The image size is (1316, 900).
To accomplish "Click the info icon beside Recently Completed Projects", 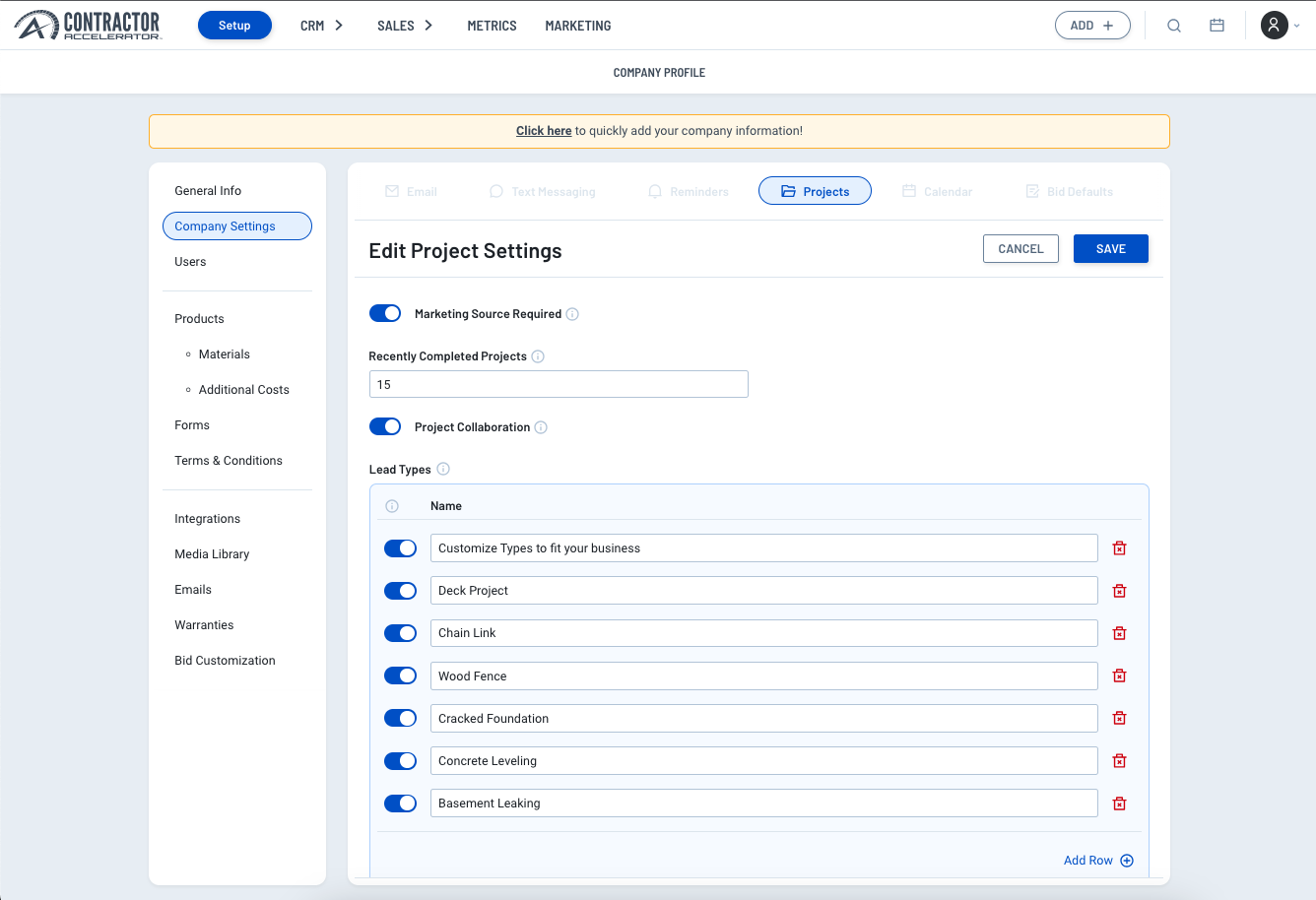I will click(537, 355).
